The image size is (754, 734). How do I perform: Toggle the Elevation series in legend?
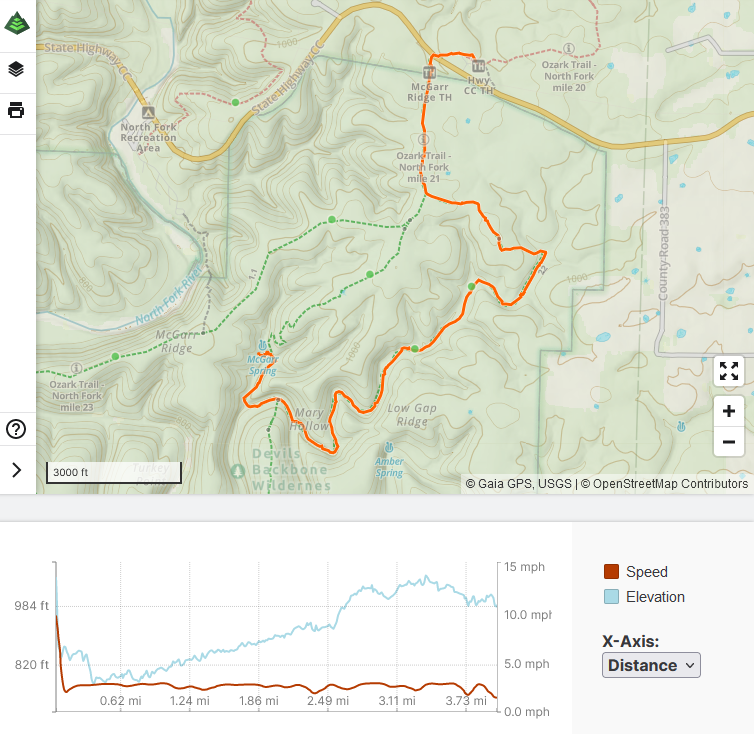click(x=655, y=597)
